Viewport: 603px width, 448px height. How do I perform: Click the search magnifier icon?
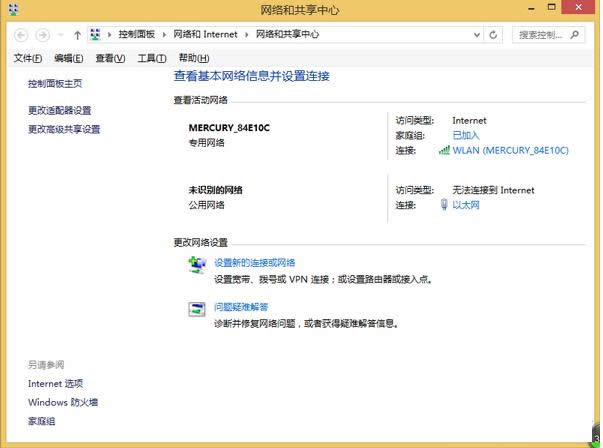point(575,35)
